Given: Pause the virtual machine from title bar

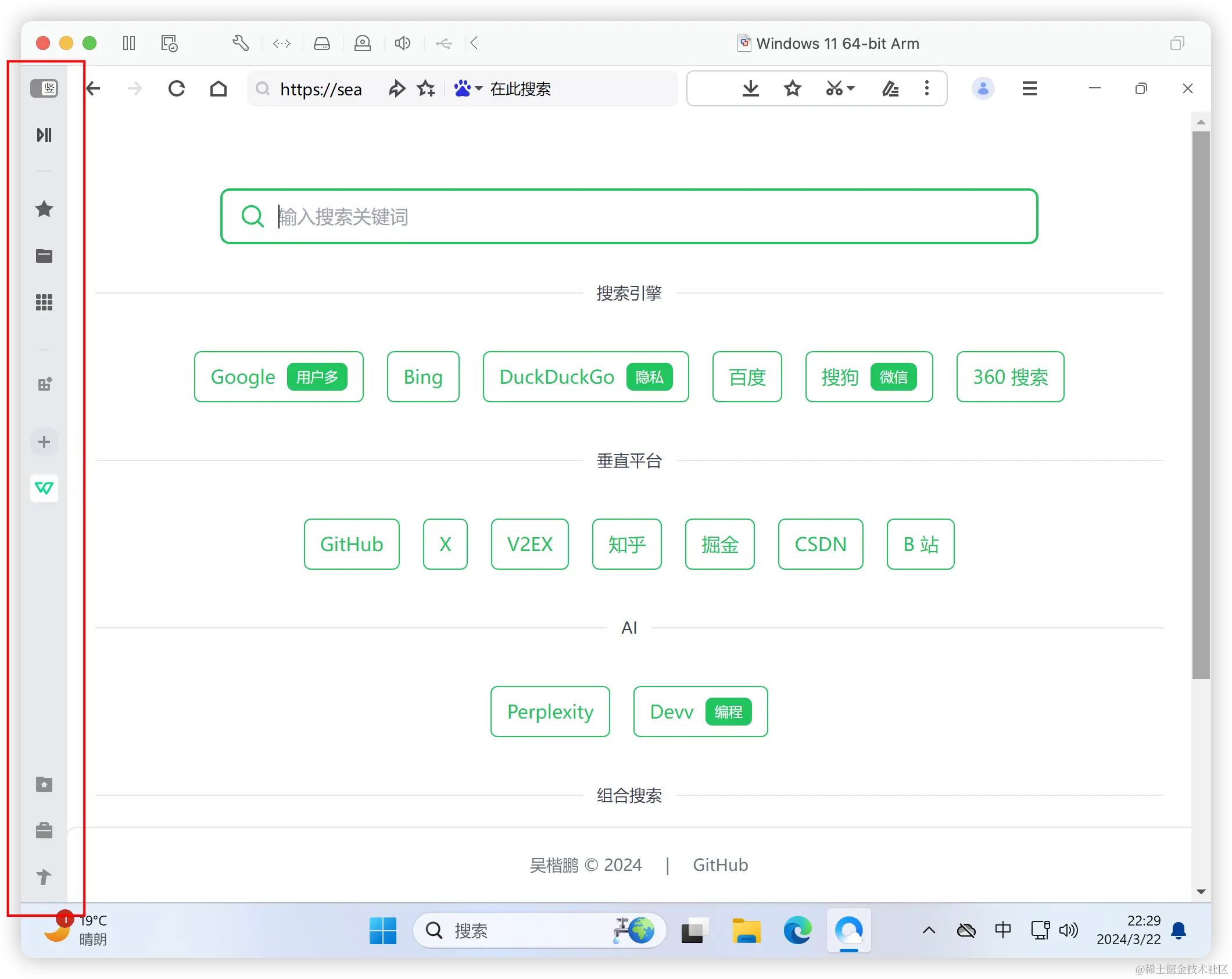Looking at the screenshot, I should [129, 43].
